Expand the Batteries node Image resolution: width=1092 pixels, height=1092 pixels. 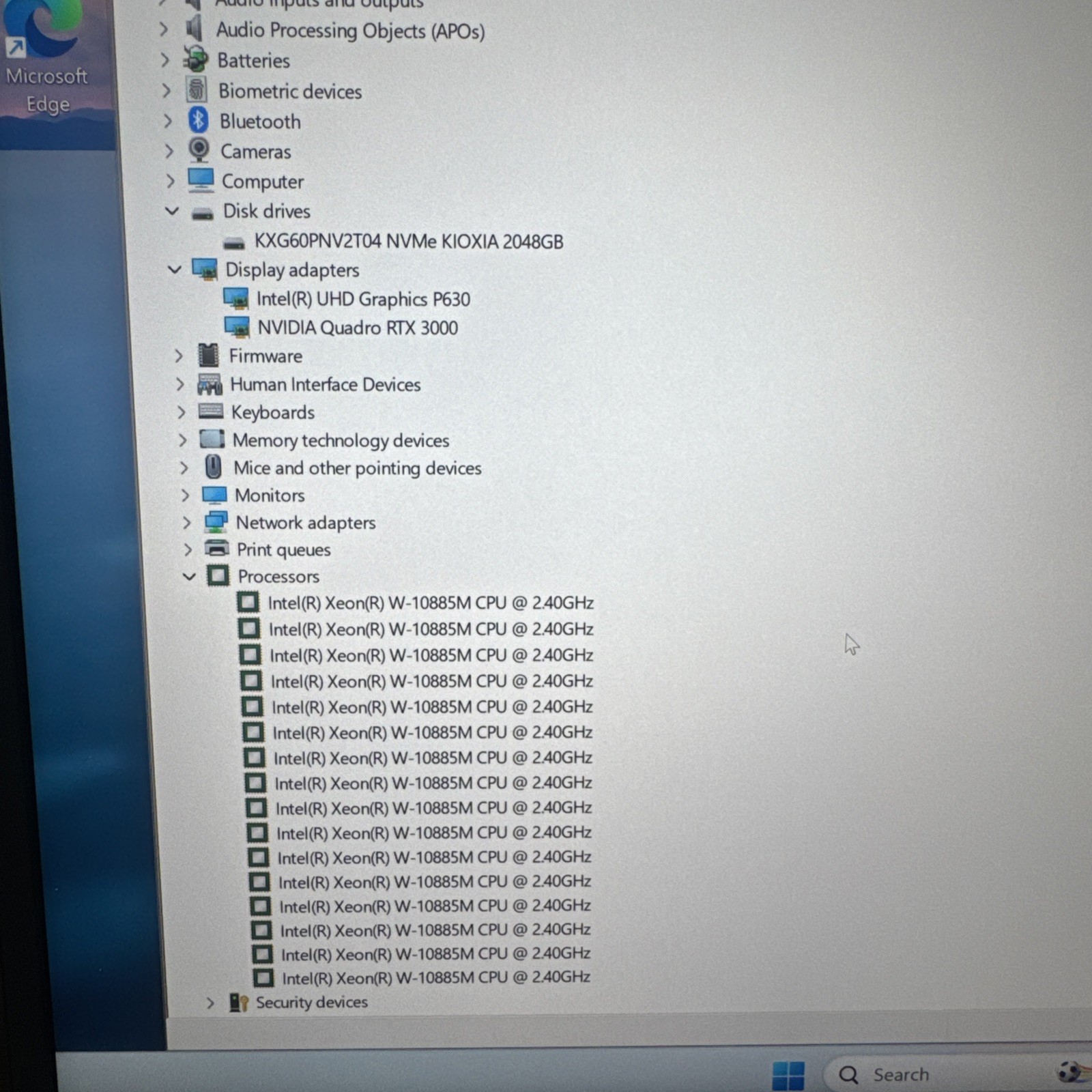coord(164,60)
